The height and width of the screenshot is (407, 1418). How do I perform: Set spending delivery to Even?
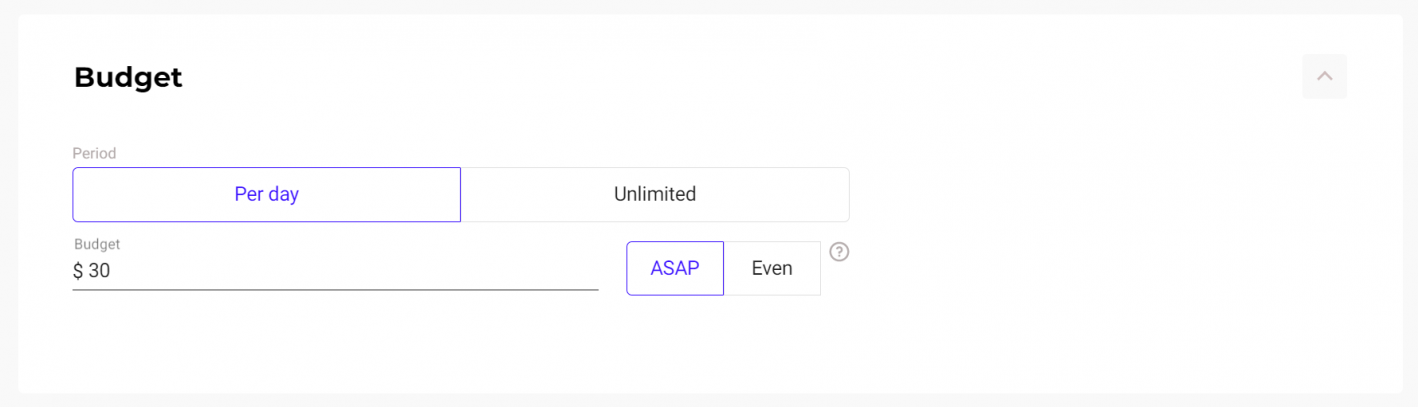click(x=772, y=268)
